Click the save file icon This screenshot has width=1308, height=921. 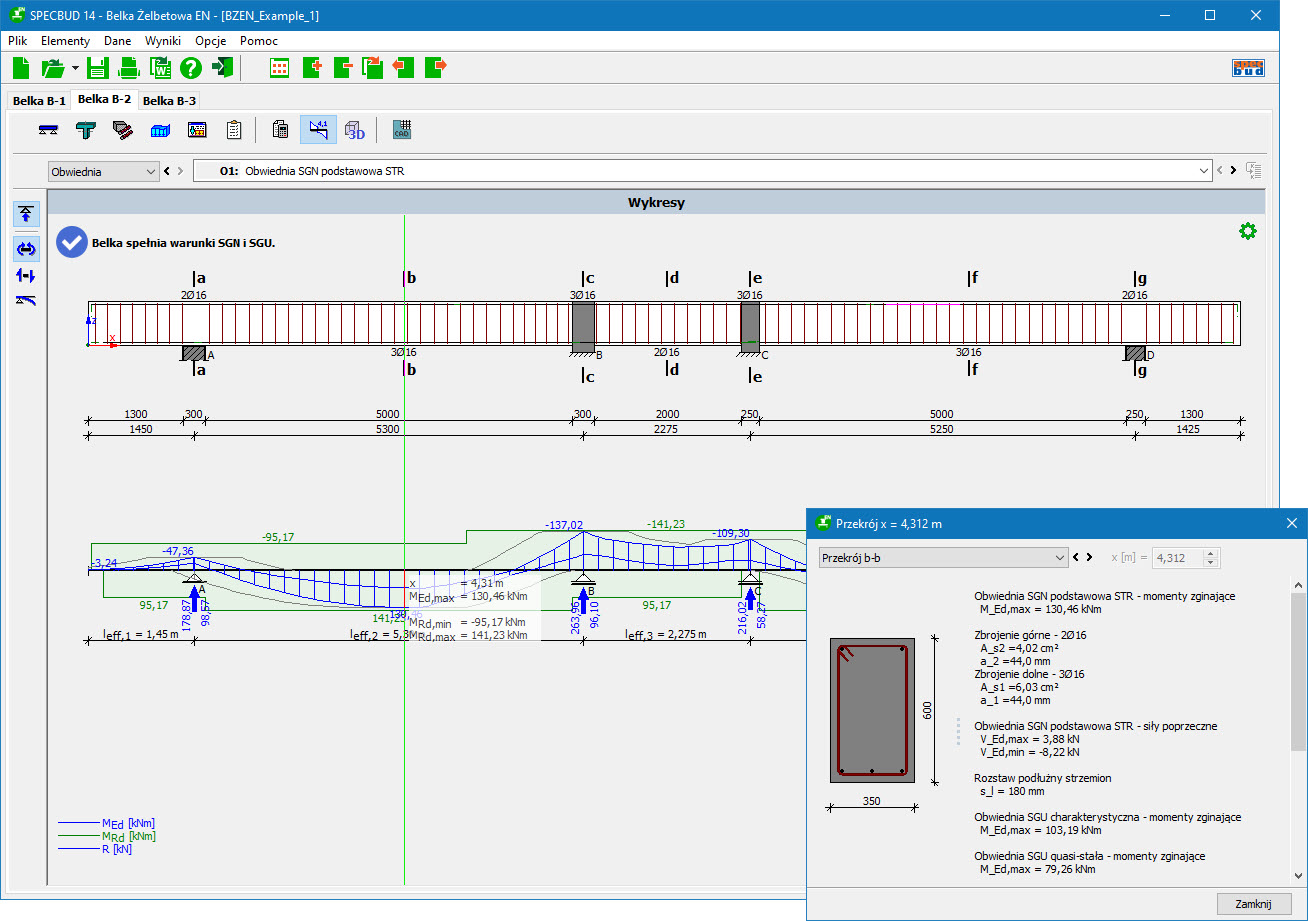pyautogui.click(x=97, y=68)
